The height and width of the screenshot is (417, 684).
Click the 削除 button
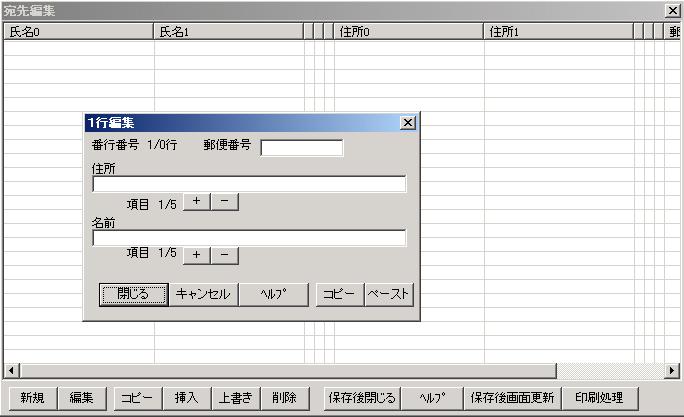284,397
